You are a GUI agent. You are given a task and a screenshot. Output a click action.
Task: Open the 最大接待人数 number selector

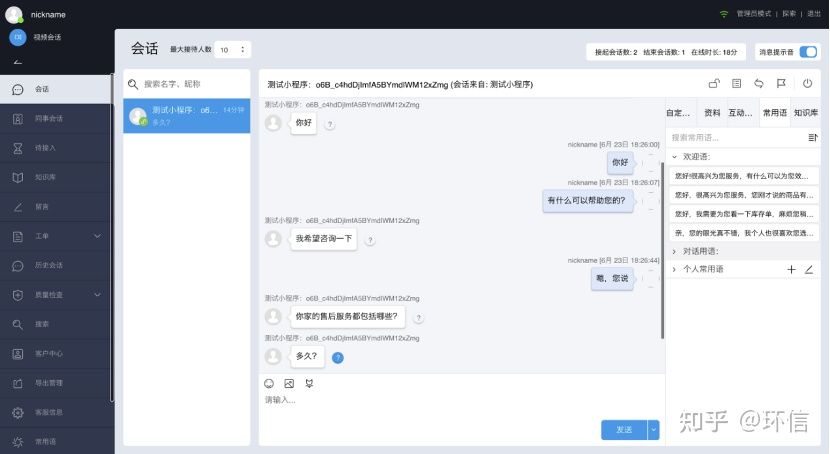point(232,49)
